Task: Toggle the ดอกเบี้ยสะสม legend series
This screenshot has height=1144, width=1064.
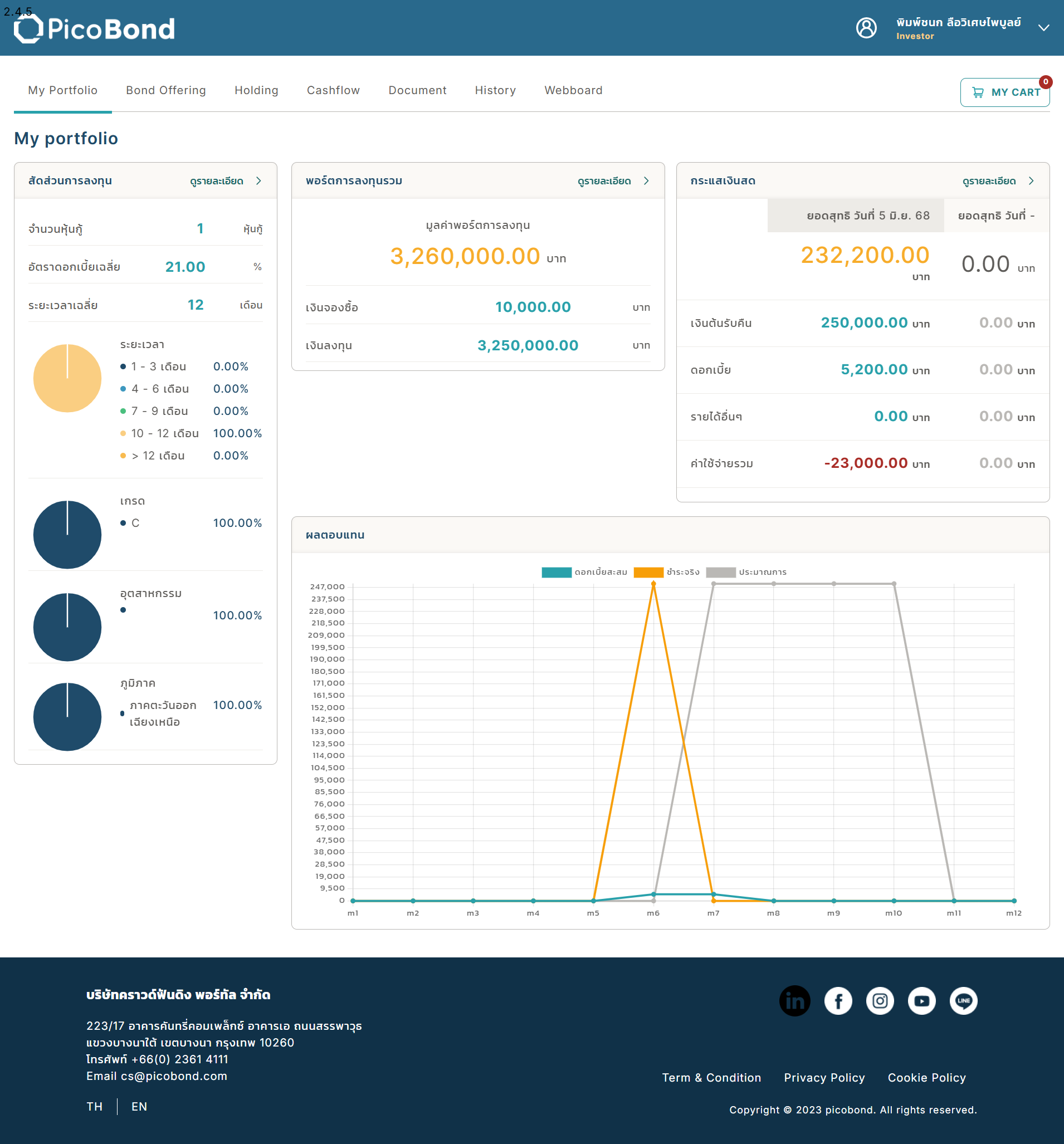Action: tap(584, 572)
